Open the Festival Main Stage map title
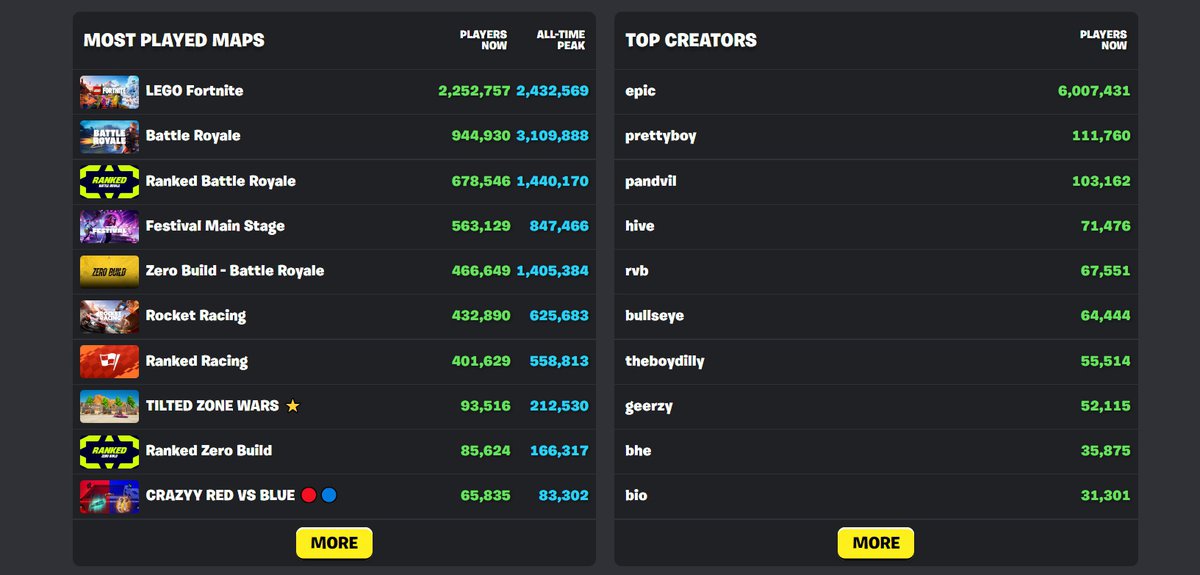The height and width of the screenshot is (575, 1200). [215, 226]
